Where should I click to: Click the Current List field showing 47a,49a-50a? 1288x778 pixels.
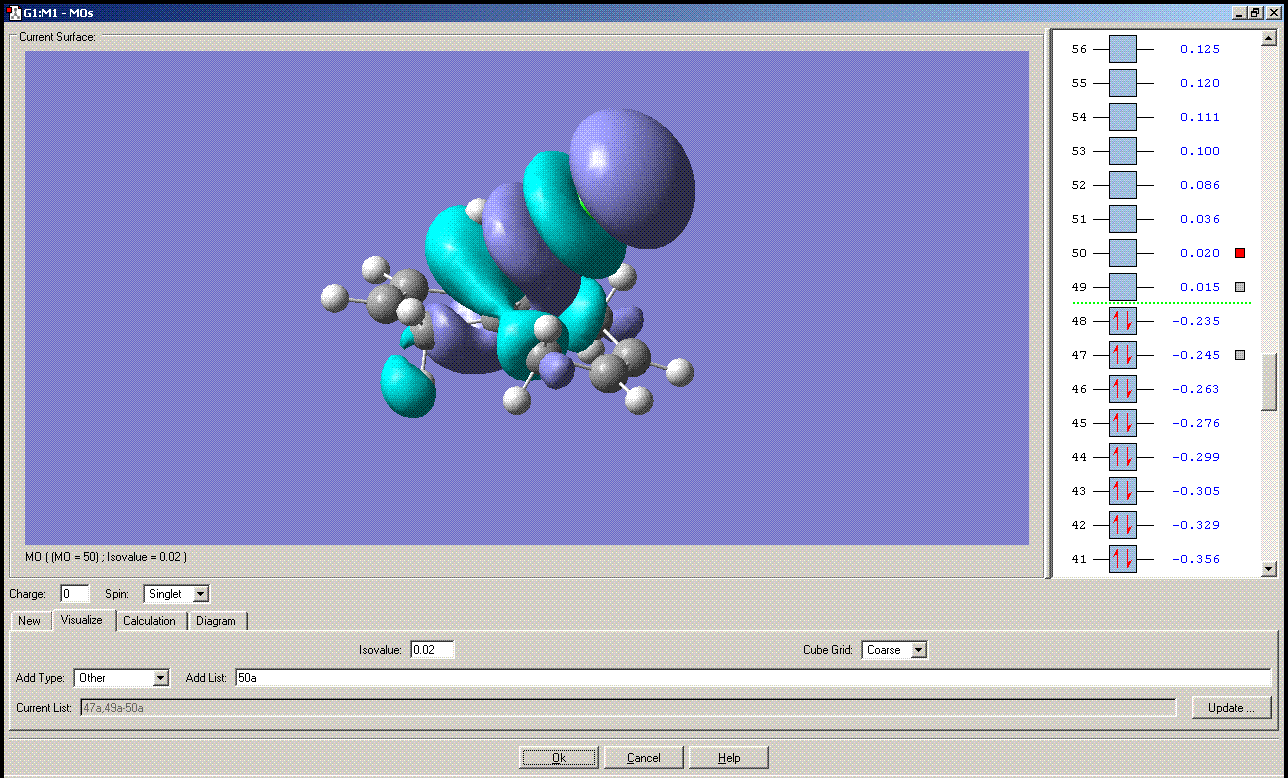point(628,708)
